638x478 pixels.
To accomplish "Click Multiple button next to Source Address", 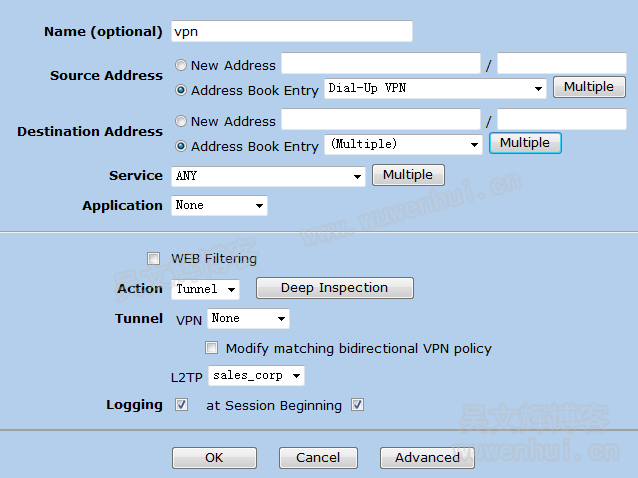I will [x=588, y=87].
